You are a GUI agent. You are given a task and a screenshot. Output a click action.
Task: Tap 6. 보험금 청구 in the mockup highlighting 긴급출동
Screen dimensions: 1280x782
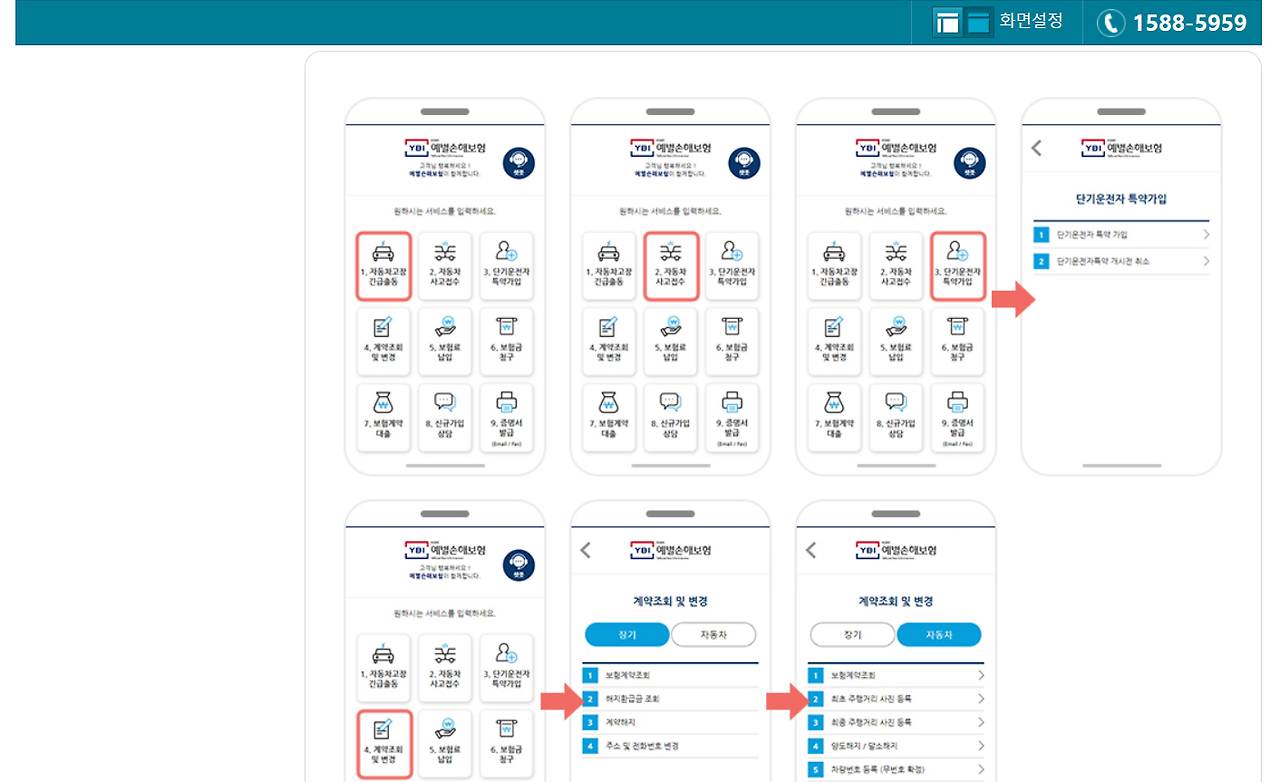click(506, 341)
